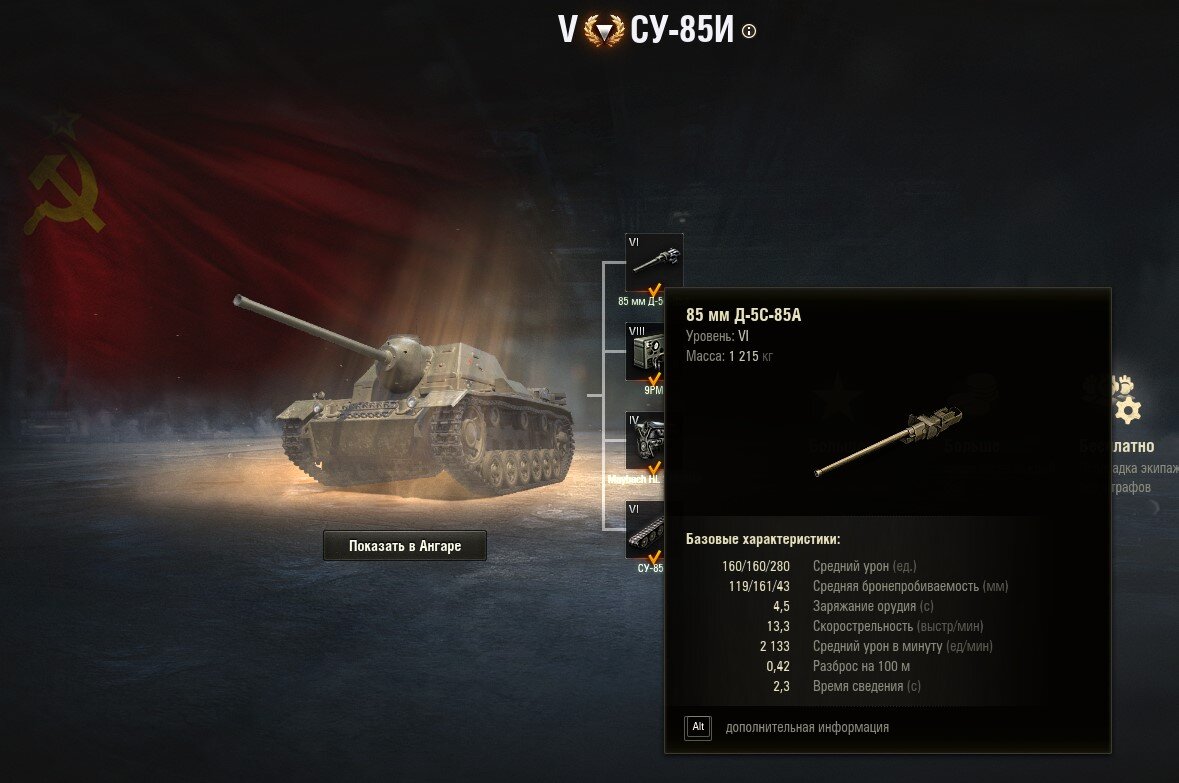Open the info icon beside СУ-85И title

click(749, 31)
